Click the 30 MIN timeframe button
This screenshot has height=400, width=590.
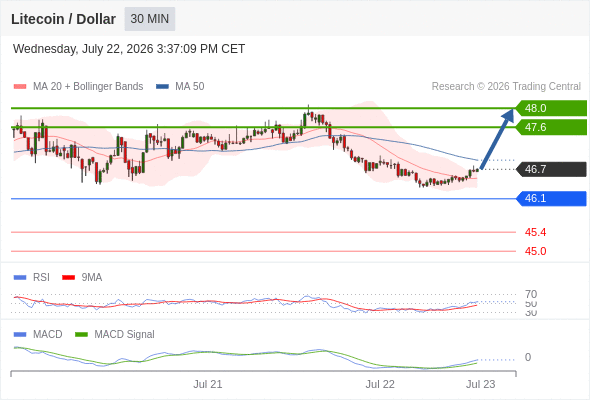click(x=150, y=19)
